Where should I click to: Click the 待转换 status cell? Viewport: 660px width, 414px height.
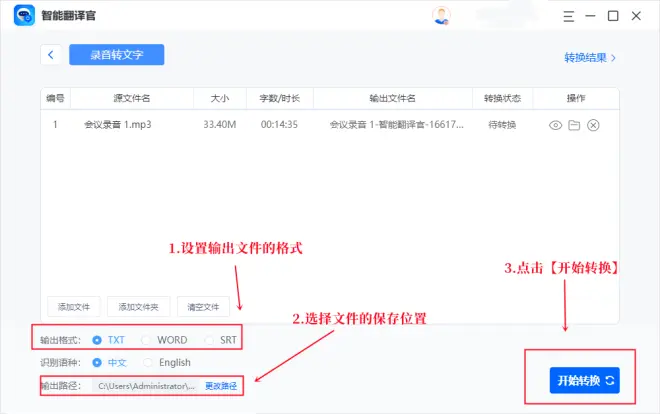502,125
